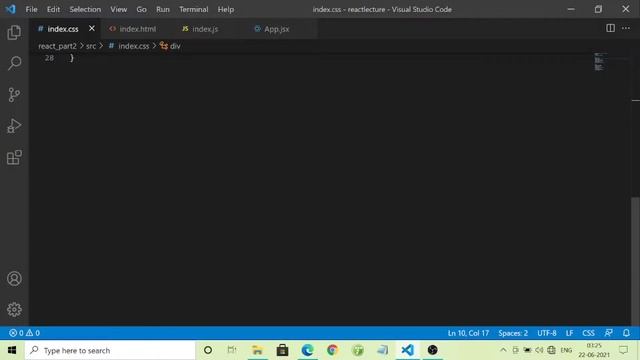The width and height of the screenshot is (640, 360).
Task: Show hidden system tray icons
Action: [x=503, y=350]
